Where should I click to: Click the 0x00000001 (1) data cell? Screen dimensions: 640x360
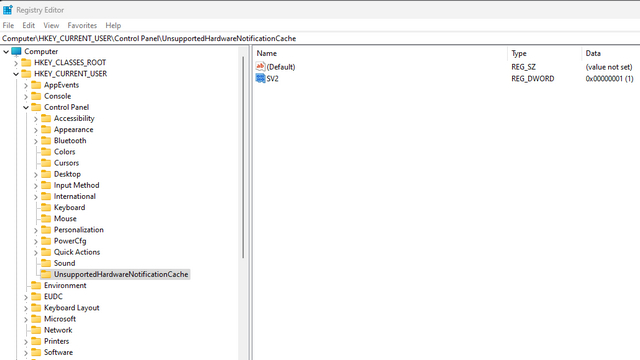tap(609, 78)
